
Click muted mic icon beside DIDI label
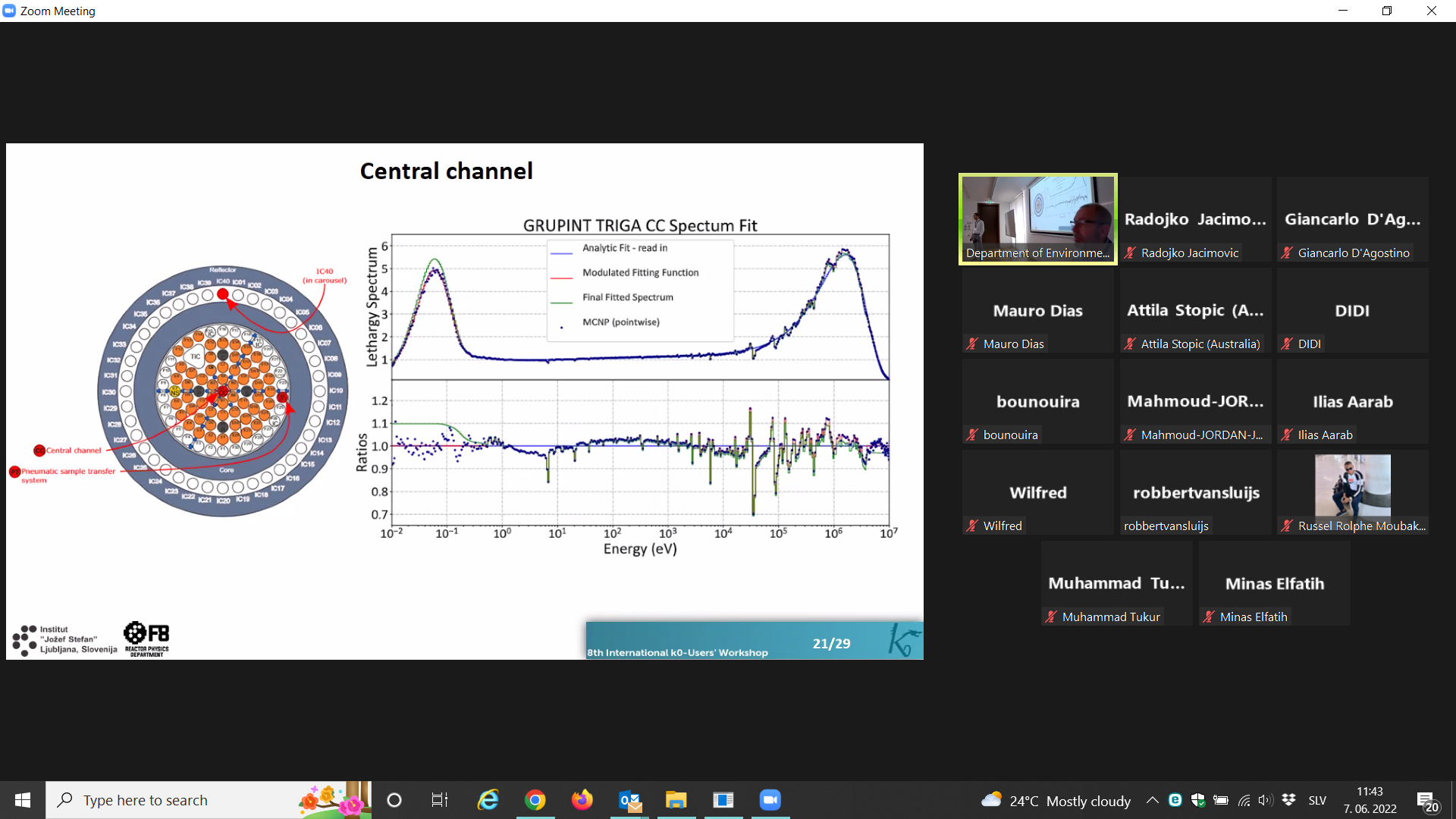tap(1287, 344)
